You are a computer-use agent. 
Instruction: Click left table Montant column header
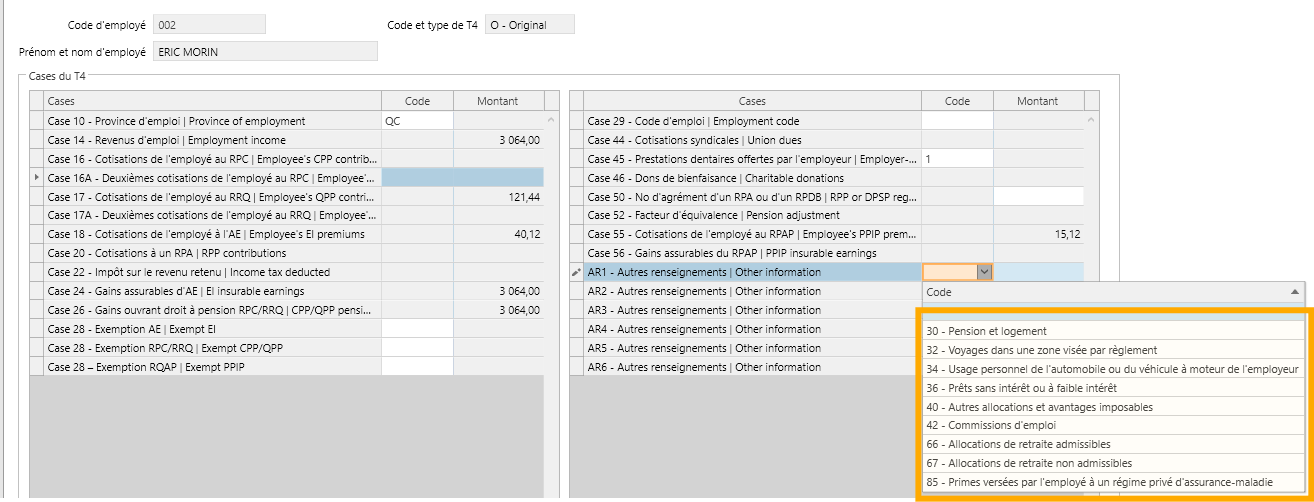click(x=498, y=101)
